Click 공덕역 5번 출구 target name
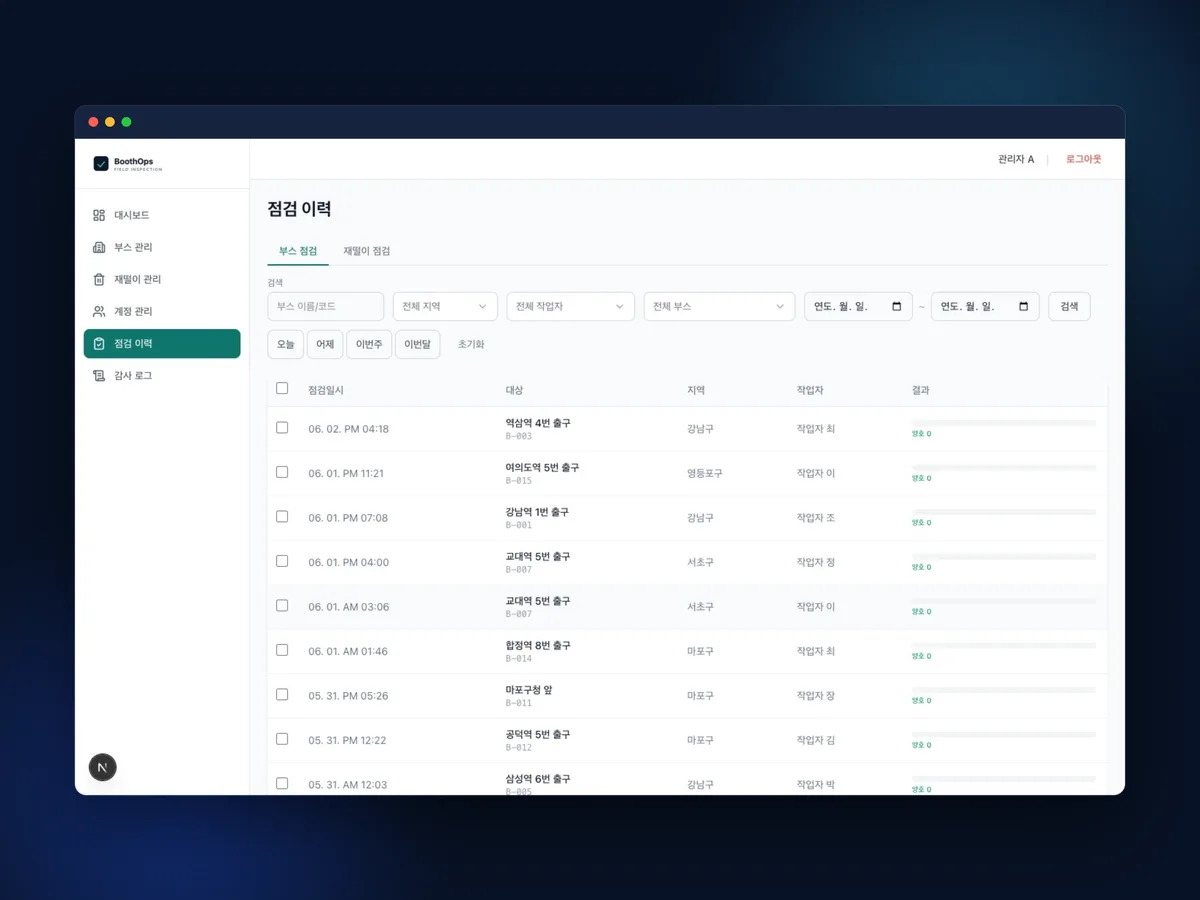This screenshot has height=900, width=1200. click(538, 735)
